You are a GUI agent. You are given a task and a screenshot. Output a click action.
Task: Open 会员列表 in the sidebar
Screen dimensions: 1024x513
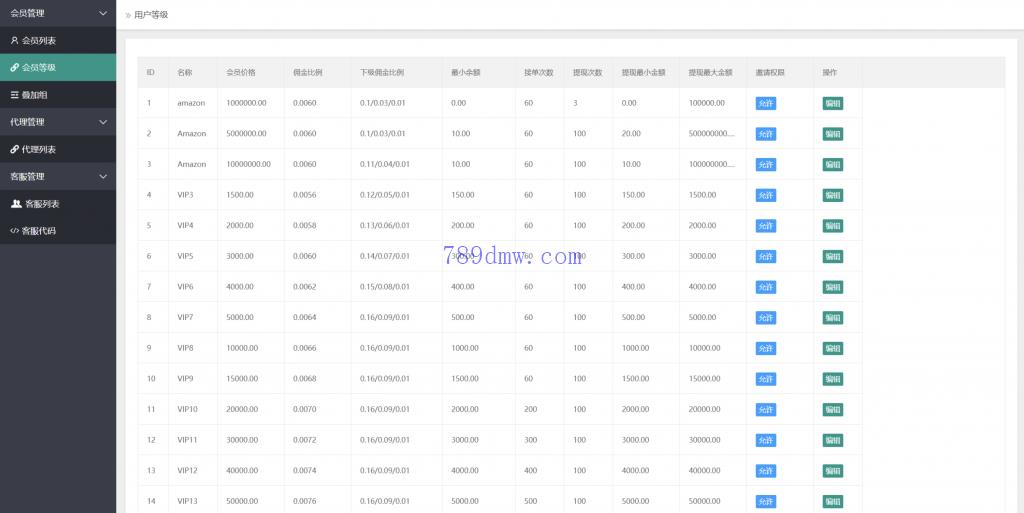[x=39, y=40]
